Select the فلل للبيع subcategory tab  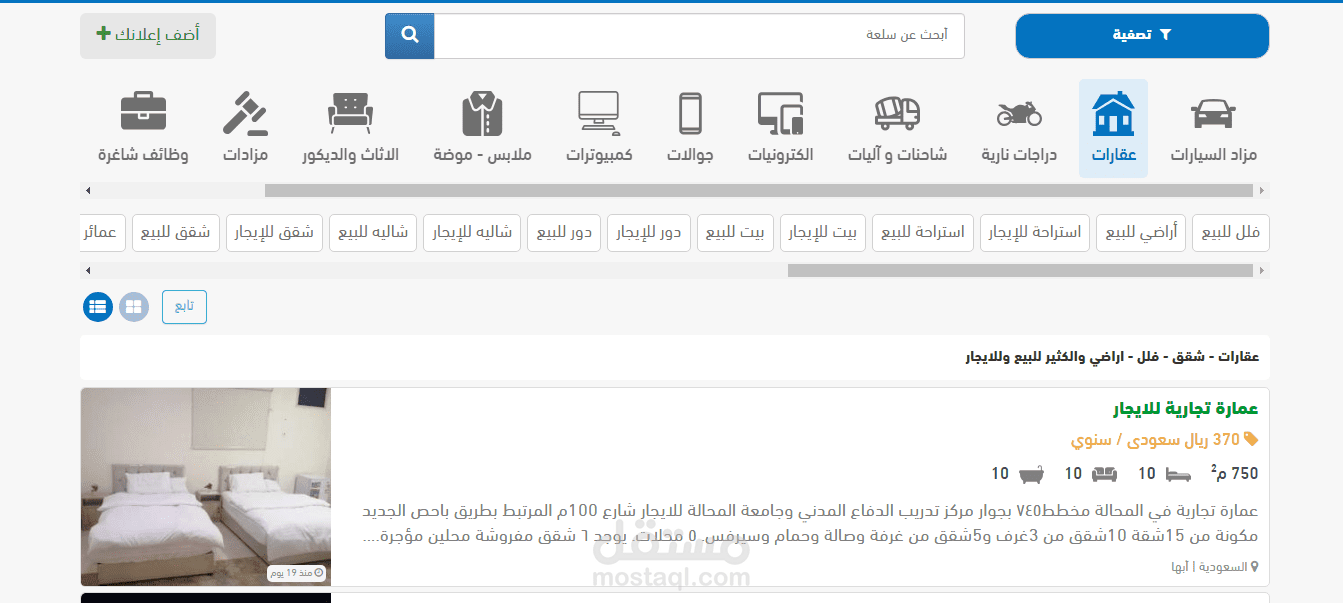pyautogui.click(x=1230, y=232)
